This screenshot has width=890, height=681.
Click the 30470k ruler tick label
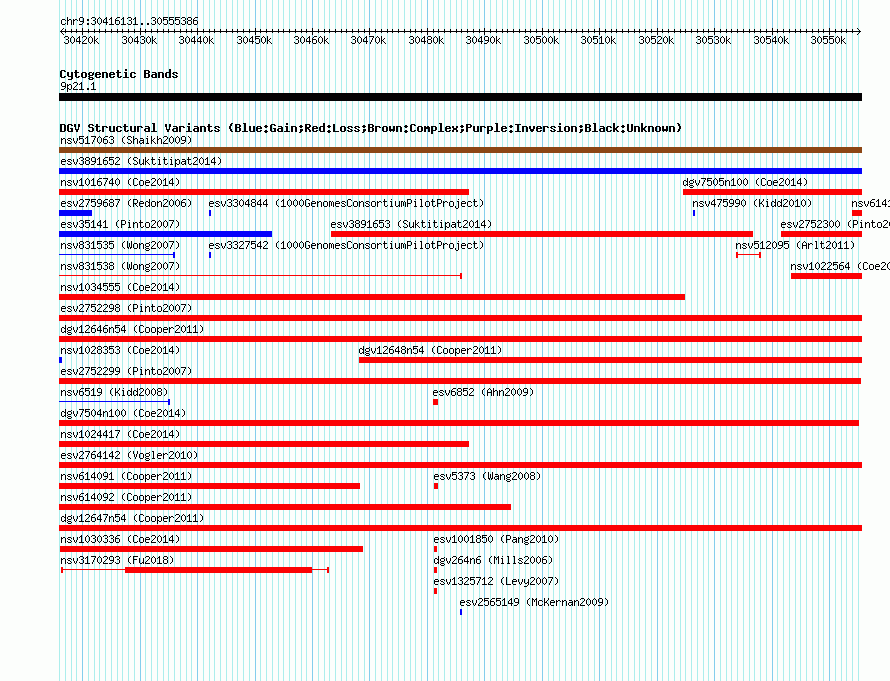pyautogui.click(x=368, y=40)
